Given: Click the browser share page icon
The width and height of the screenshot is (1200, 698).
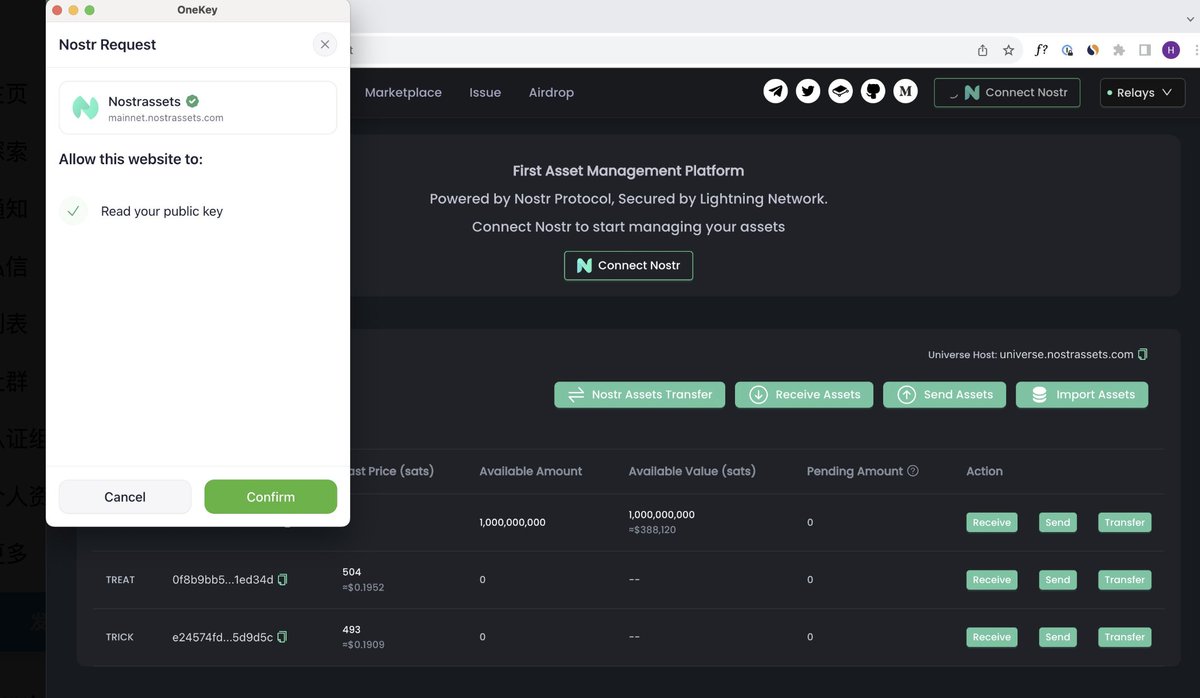Looking at the screenshot, I should [983, 50].
